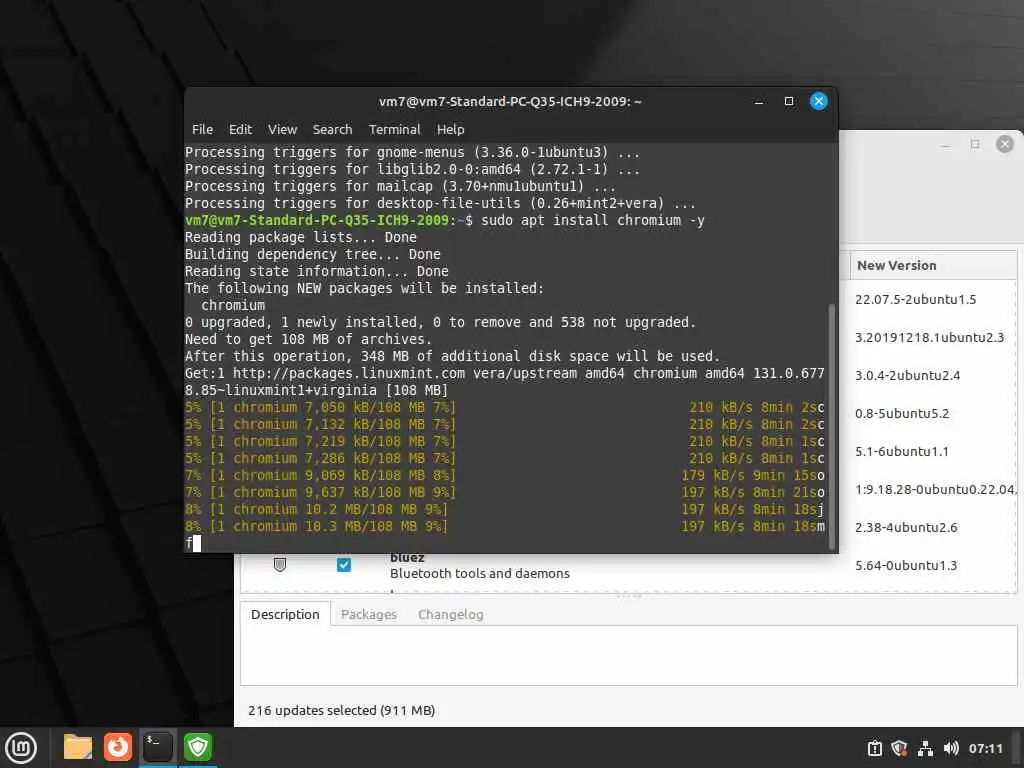Viewport: 1024px width, 768px height.
Task: Open the updates notification tray icon
Action: [x=874, y=748]
